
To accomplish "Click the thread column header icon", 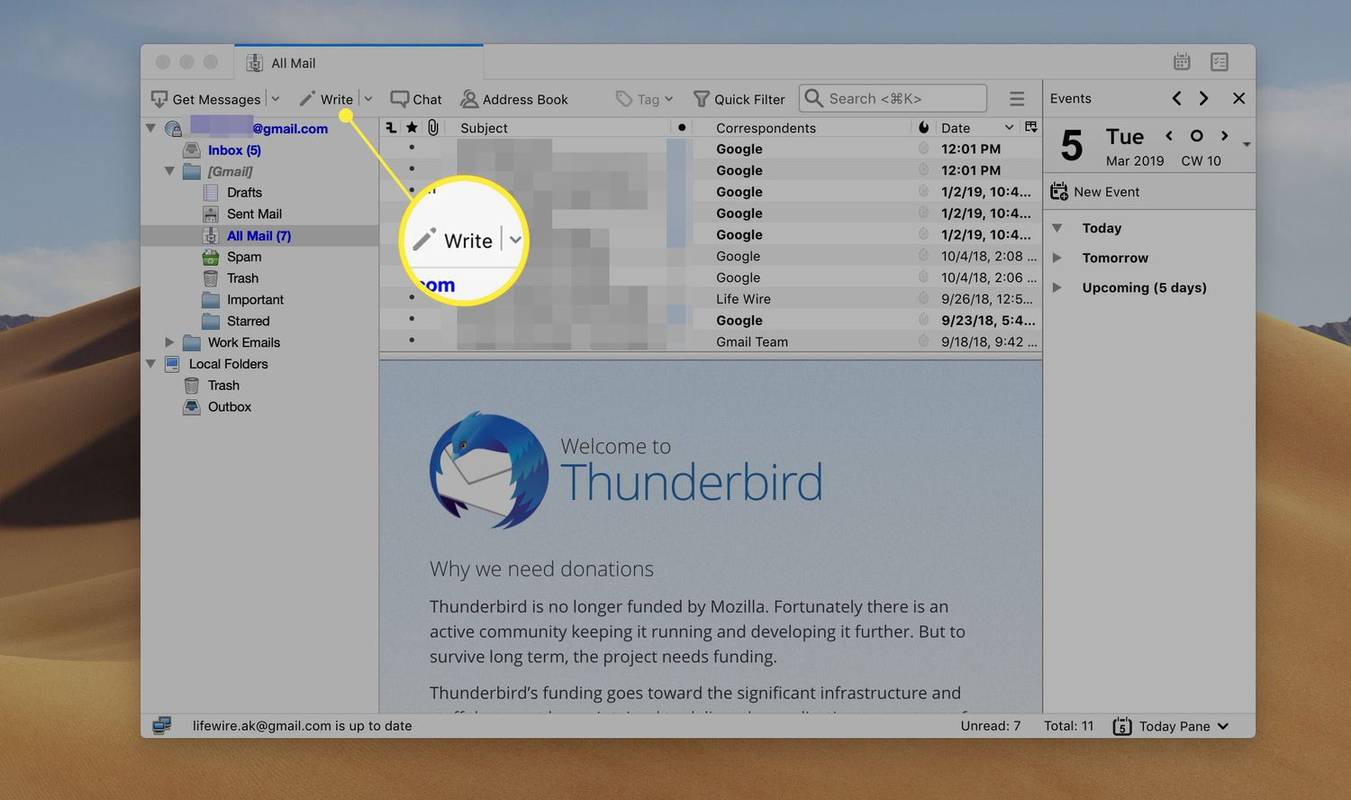I will click(x=390, y=128).
